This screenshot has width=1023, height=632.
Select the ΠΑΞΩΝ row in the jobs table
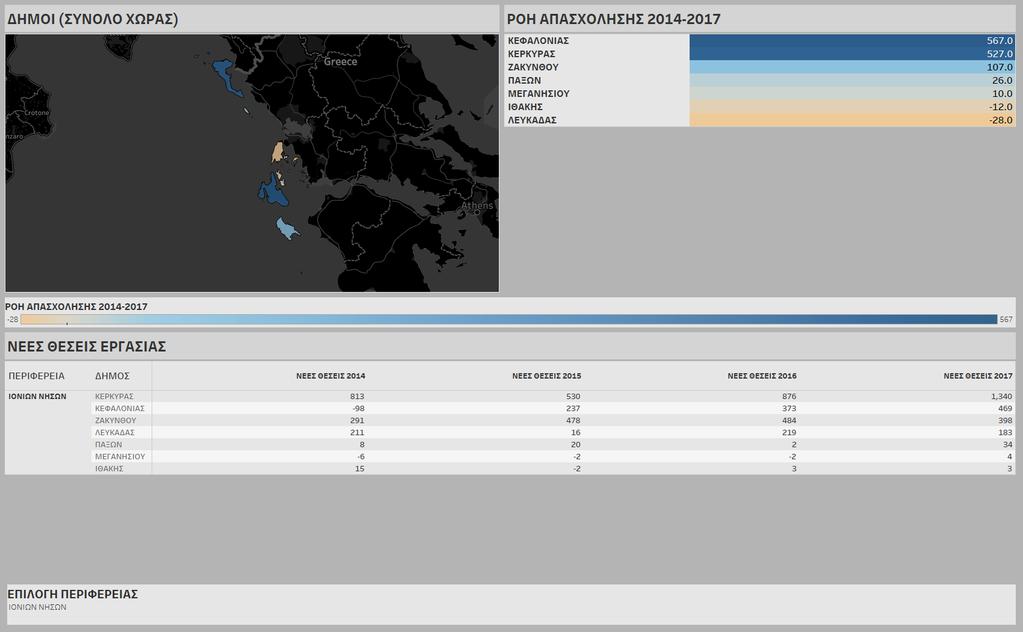pyautogui.click(x=553, y=444)
